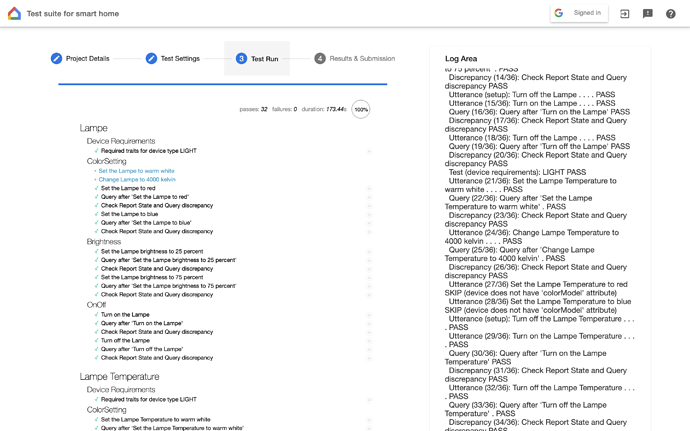The width and height of the screenshot is (690, 431).
Task: Click "Query after 'Set the Lampe brightness to 75 percent'"
Action: point(169,286)
